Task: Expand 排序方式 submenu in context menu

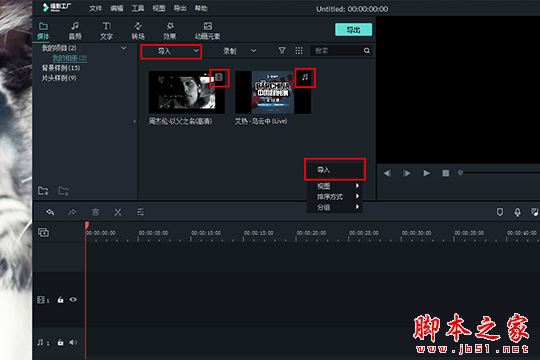Action: pyautogui.click(x=334, y=197)
